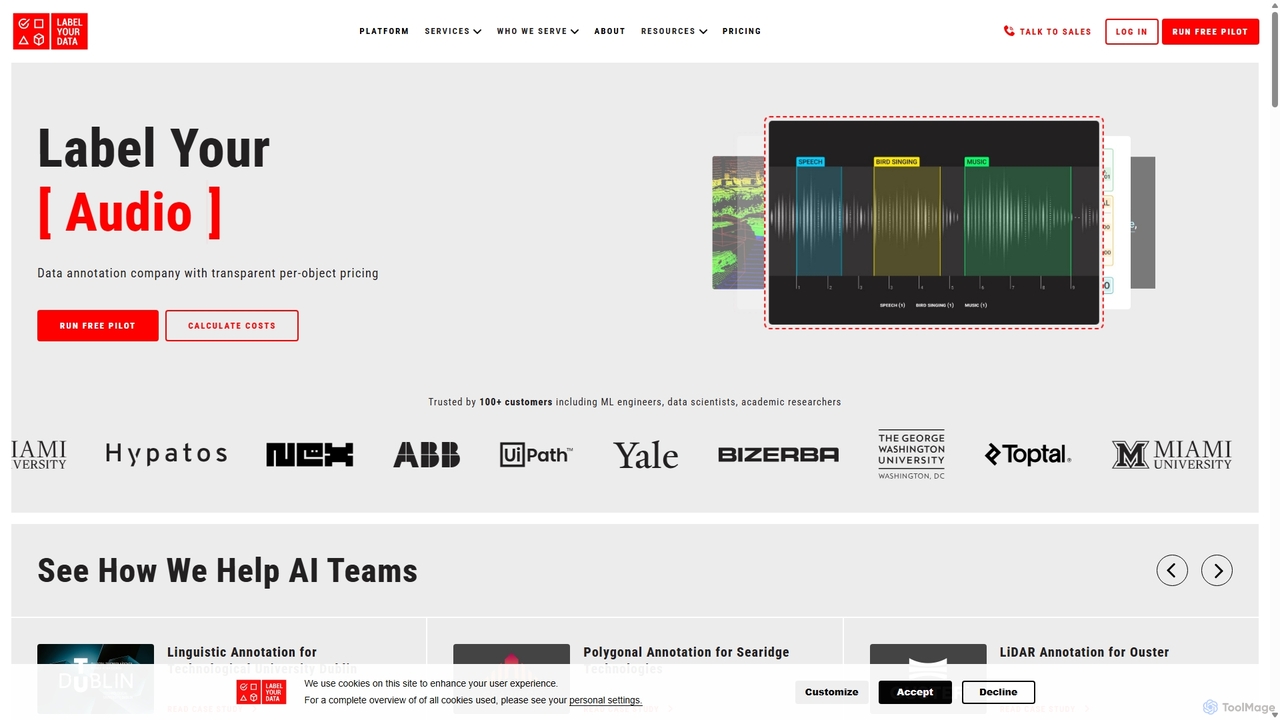
Task: Click the Log In button
Action: (x=1132, y=32)
